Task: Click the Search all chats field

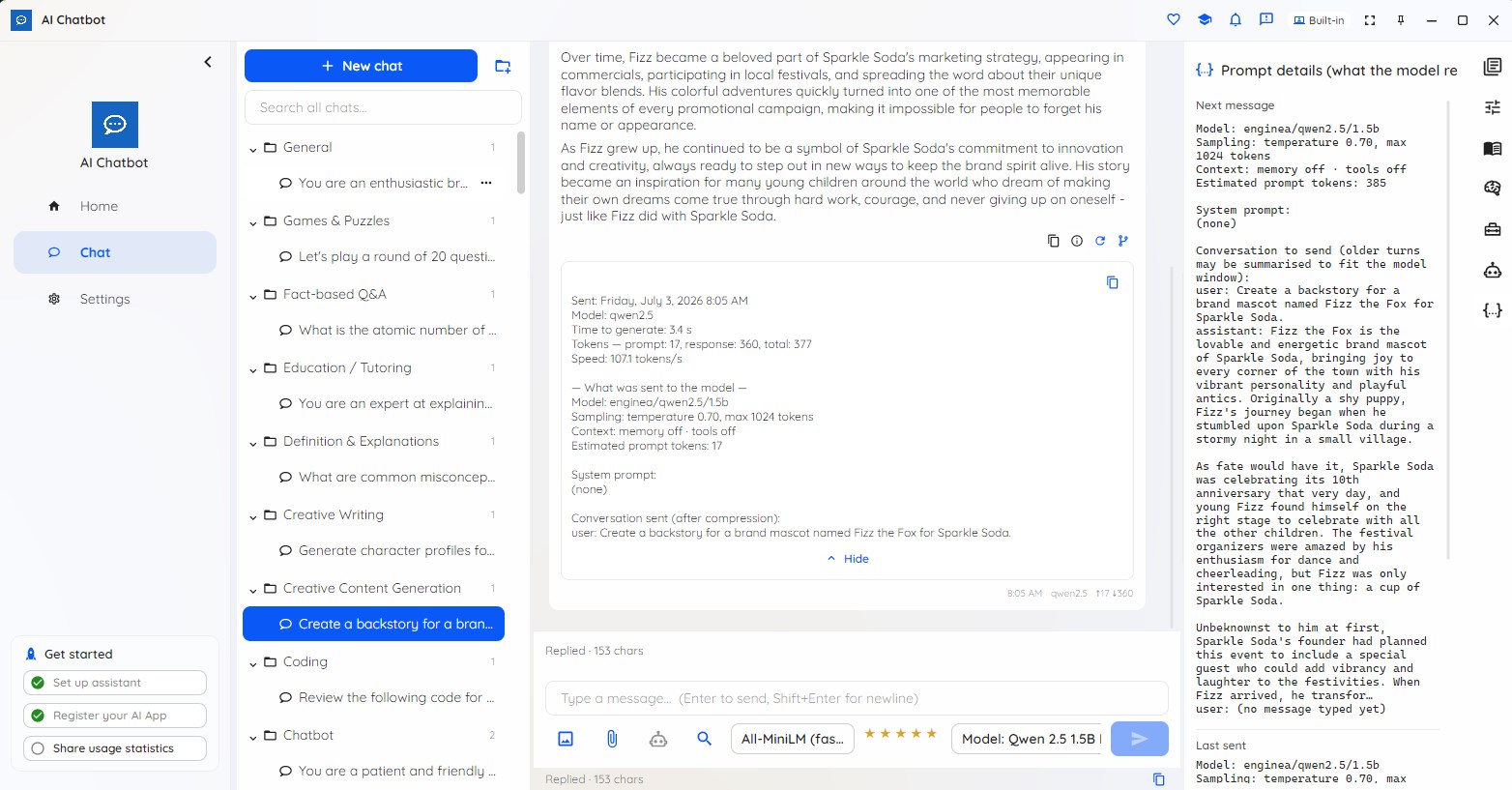Action: point(384,107)
